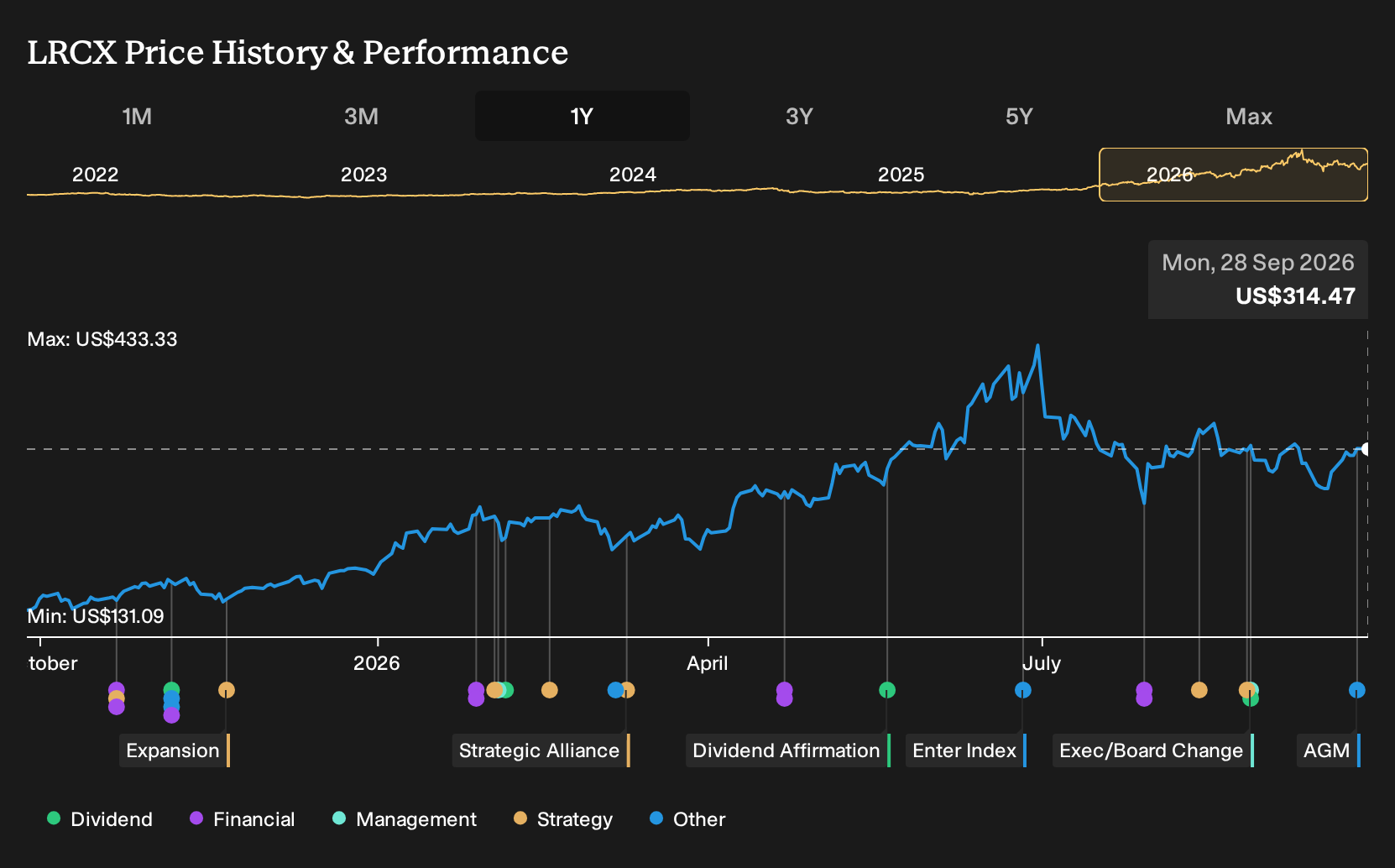Click the LRCX Price History & Performance title
The height and width of the screenshot is (868, 1395).
[298, 52]
